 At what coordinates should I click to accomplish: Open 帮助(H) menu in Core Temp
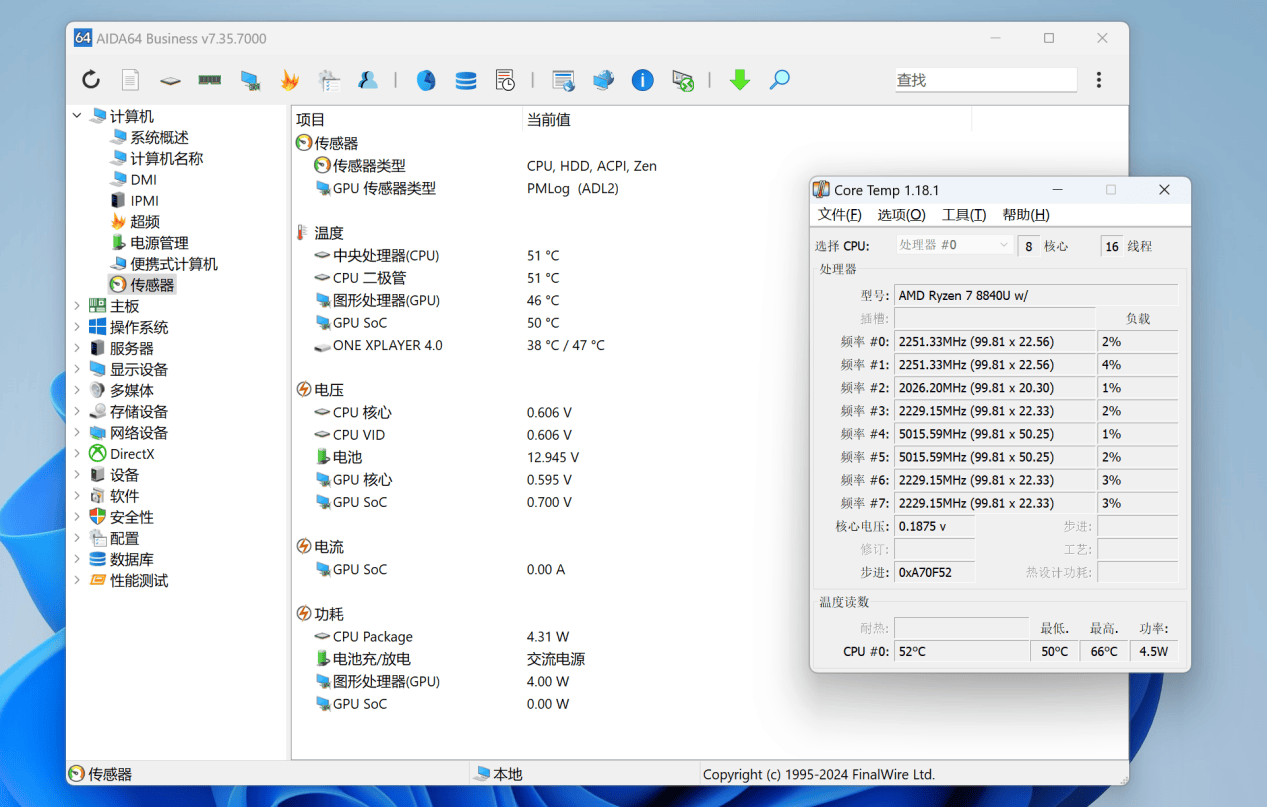pos(1026,215)
